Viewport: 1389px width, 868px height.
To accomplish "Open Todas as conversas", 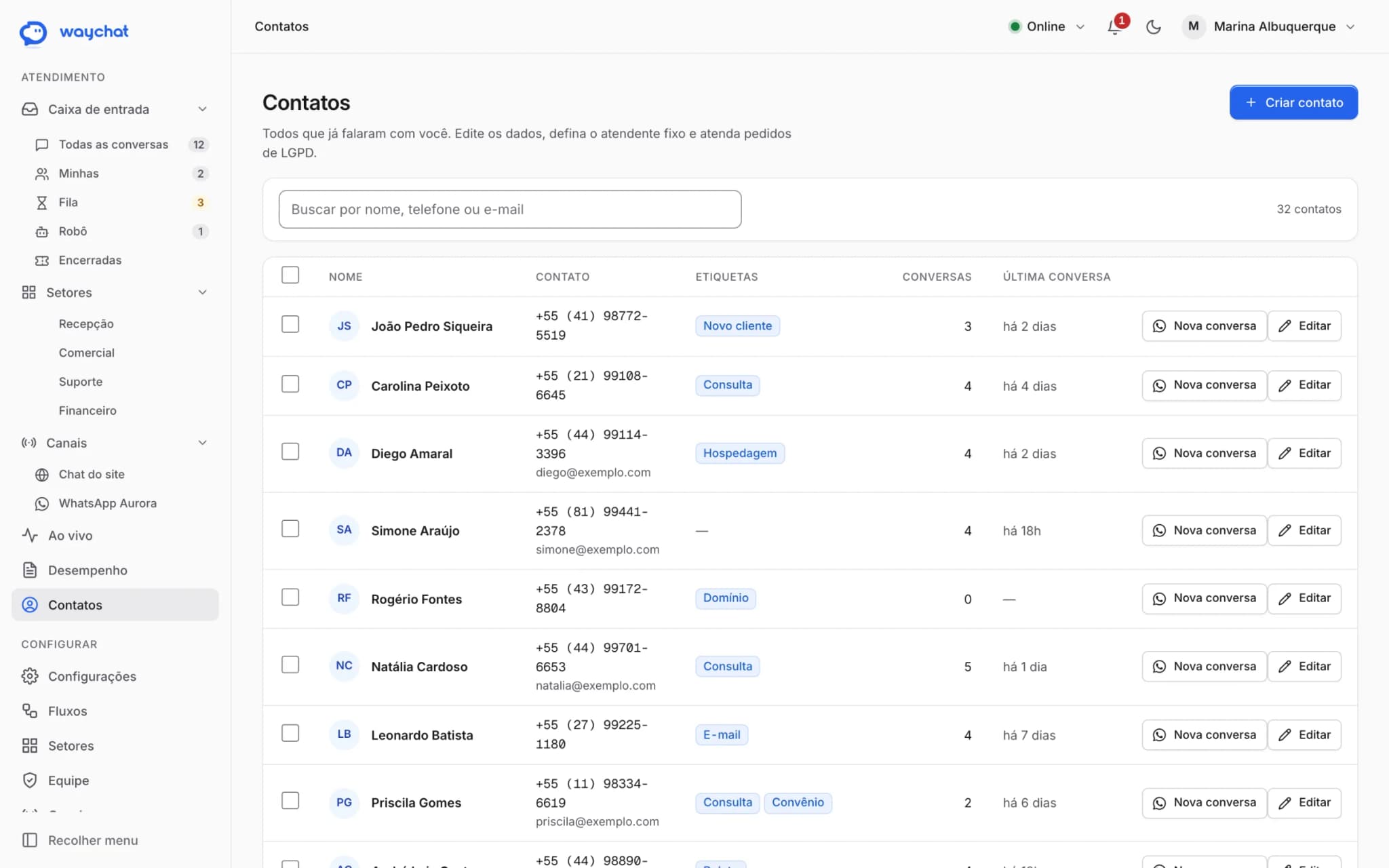I will 121,144.
